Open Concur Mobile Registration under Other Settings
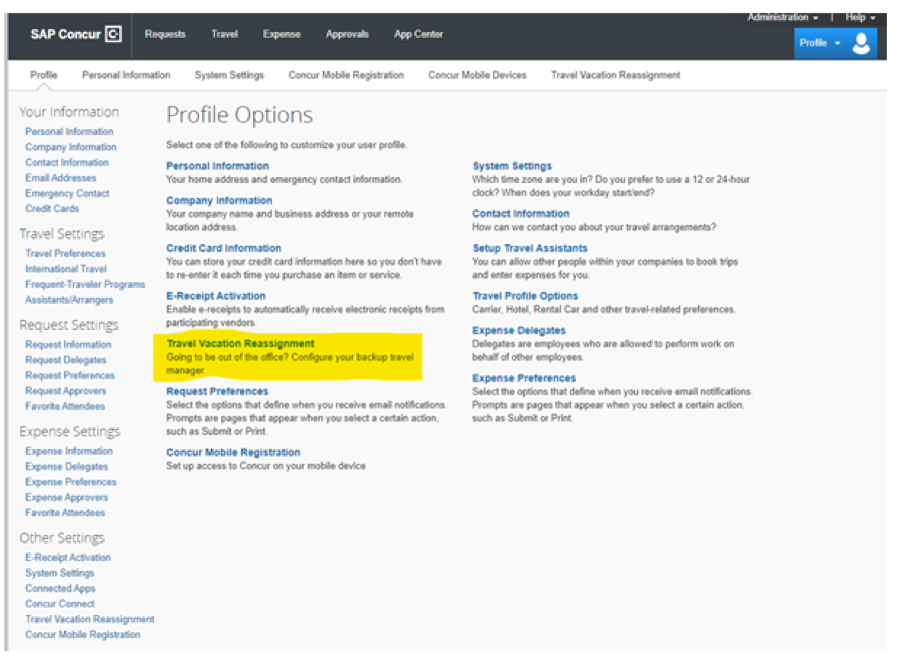The width and height of the screenshot is (912, 672). [83, 635]
